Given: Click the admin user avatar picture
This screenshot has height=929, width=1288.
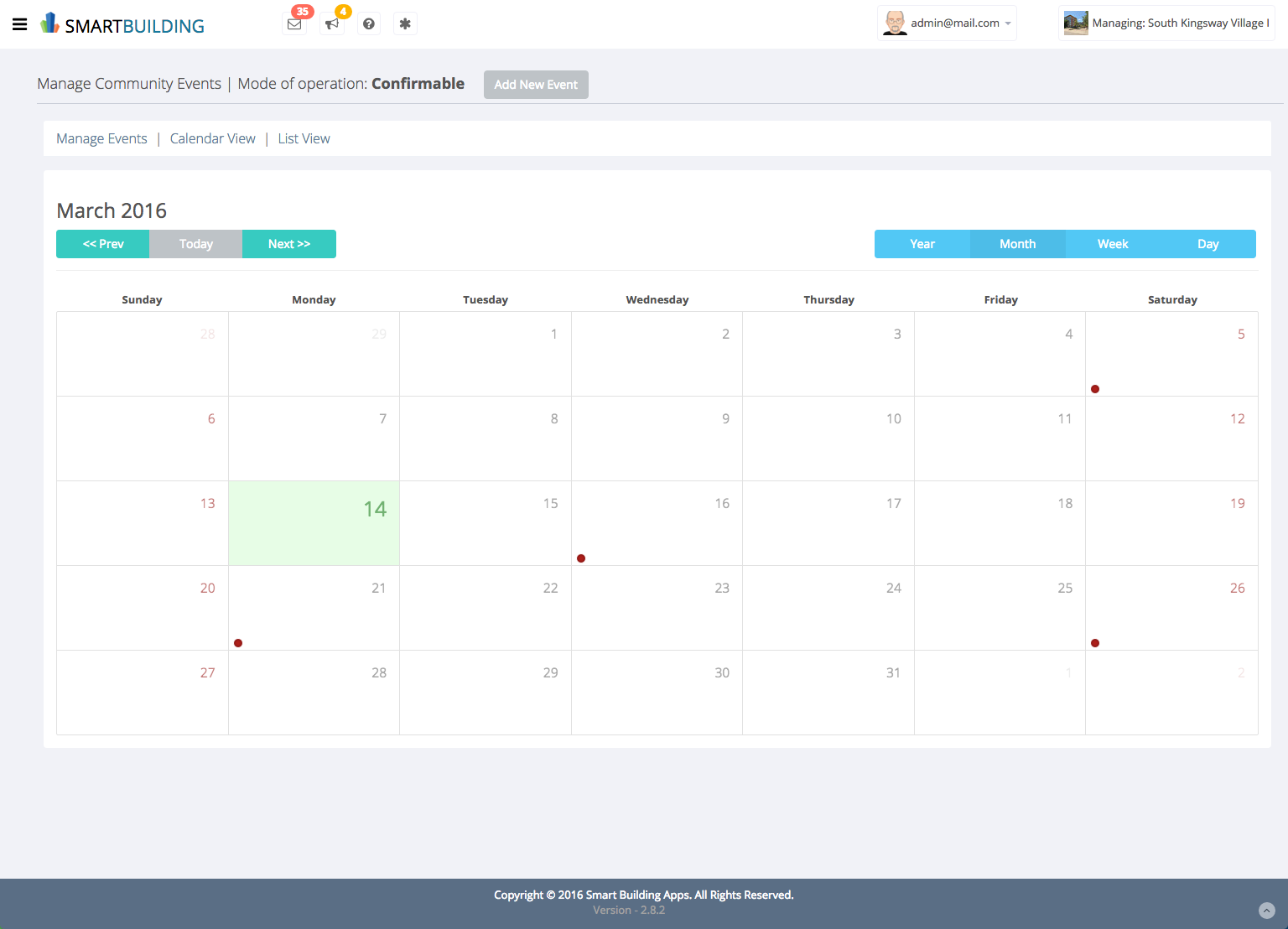Looking at the screenshot, I should [x=894, y=23].
